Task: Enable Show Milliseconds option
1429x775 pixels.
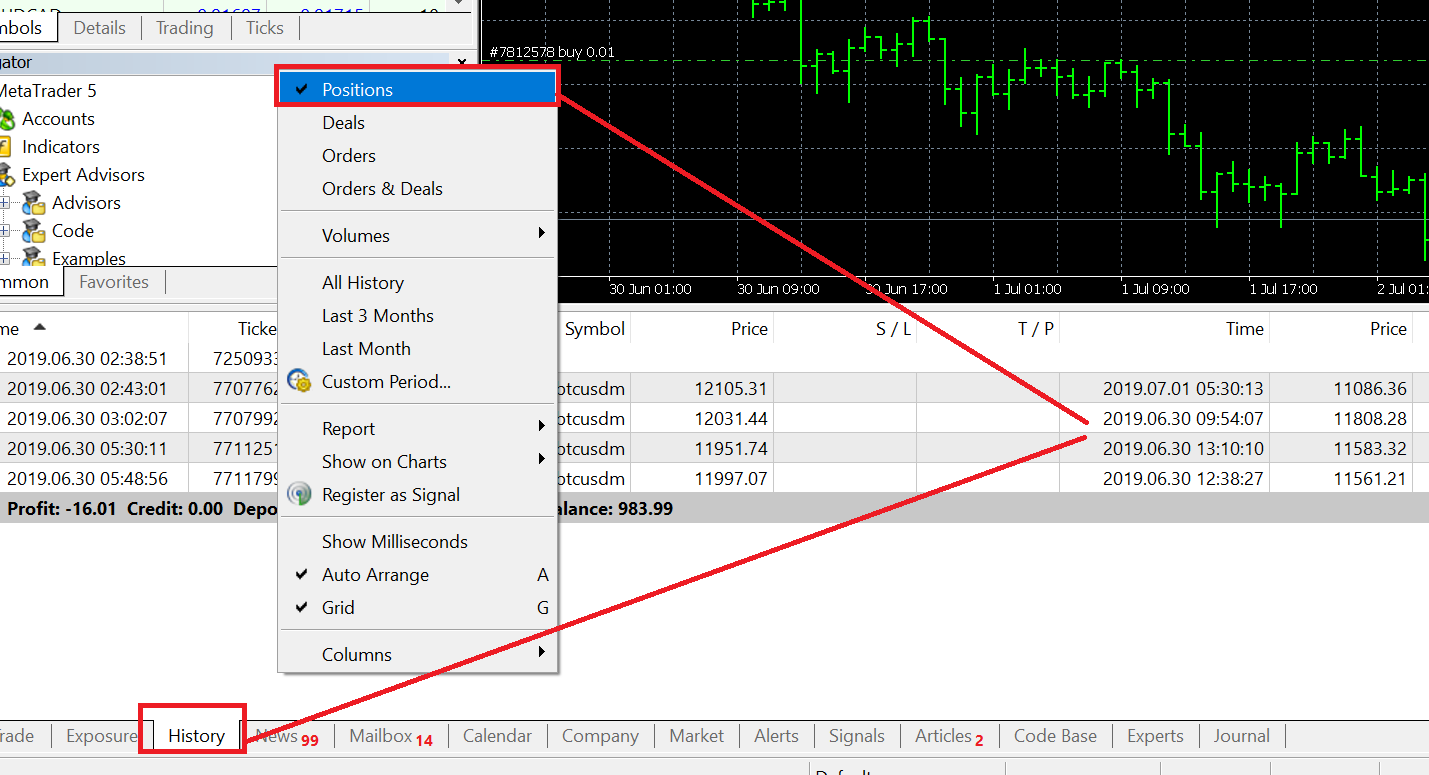Action: [417, 541]
